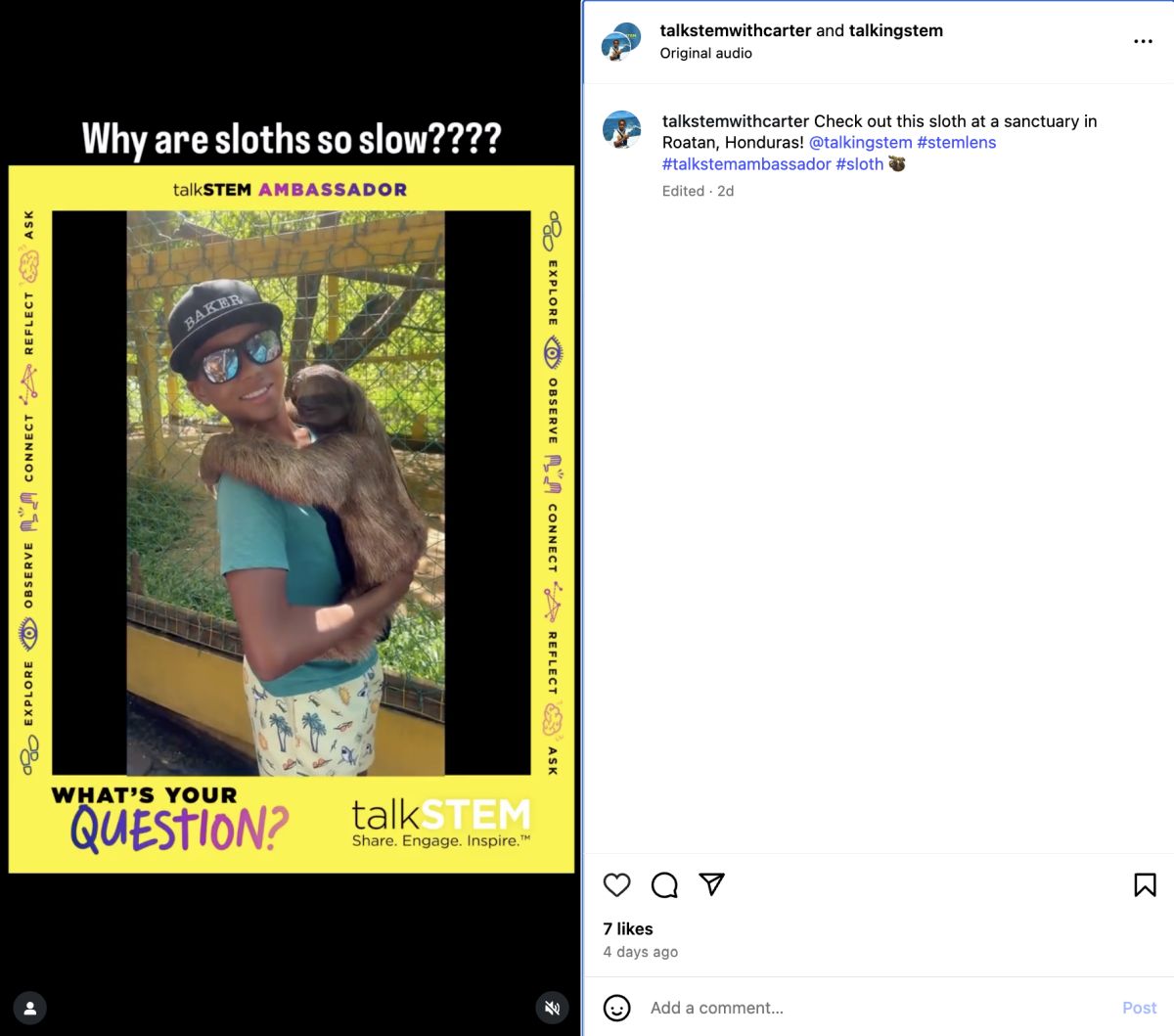
Task: Open talkstemwithcarter profile in header
Action: pos(736,30)
